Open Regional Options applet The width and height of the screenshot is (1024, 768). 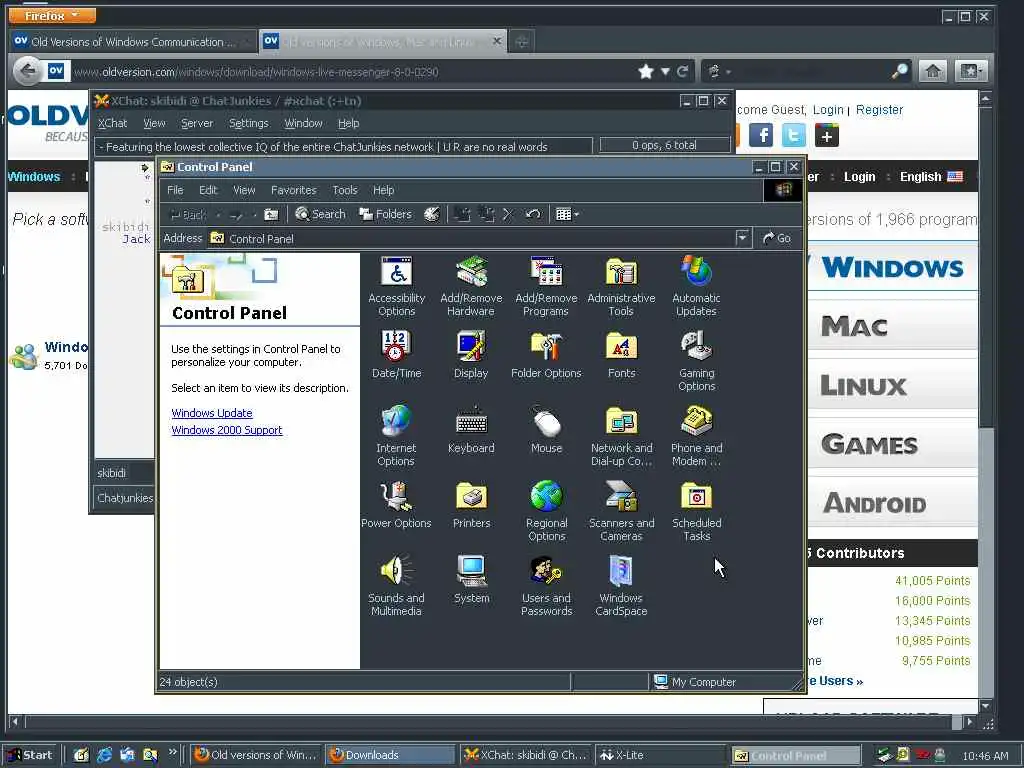click(547, 511)
